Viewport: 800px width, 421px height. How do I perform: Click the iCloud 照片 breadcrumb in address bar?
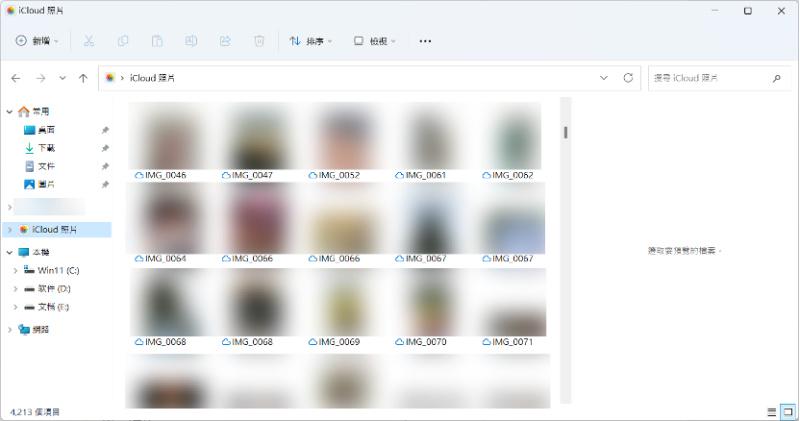pyautogui.click(x=152, y=78)
